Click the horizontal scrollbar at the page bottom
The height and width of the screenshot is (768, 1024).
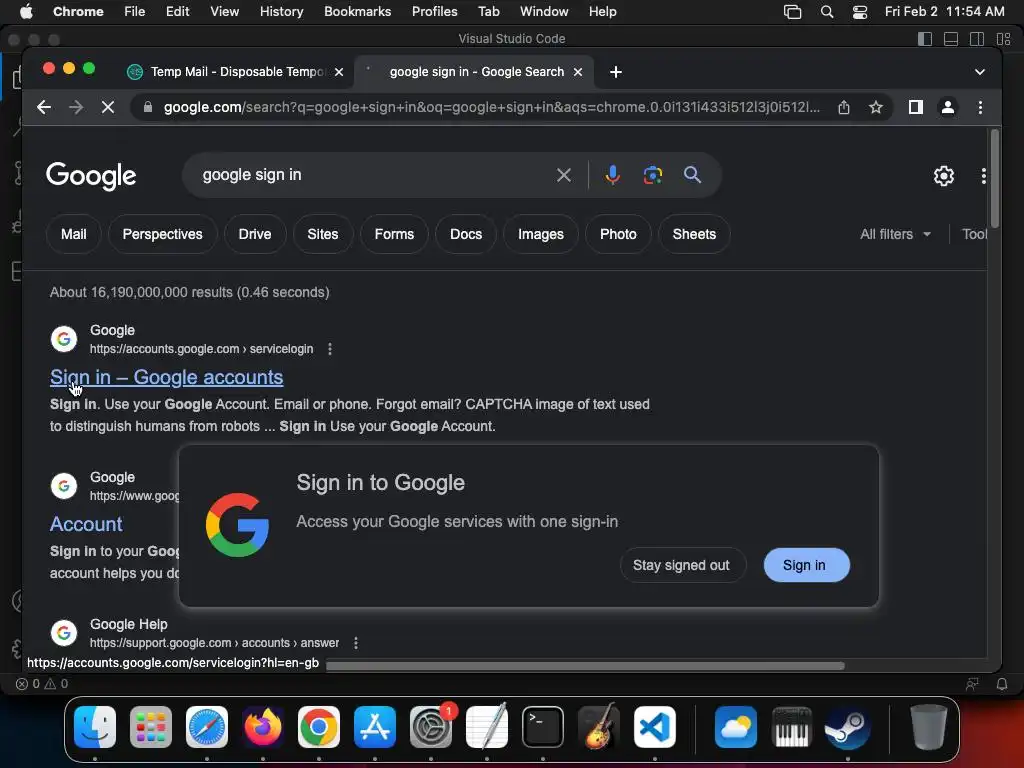[x=585, y=666]
